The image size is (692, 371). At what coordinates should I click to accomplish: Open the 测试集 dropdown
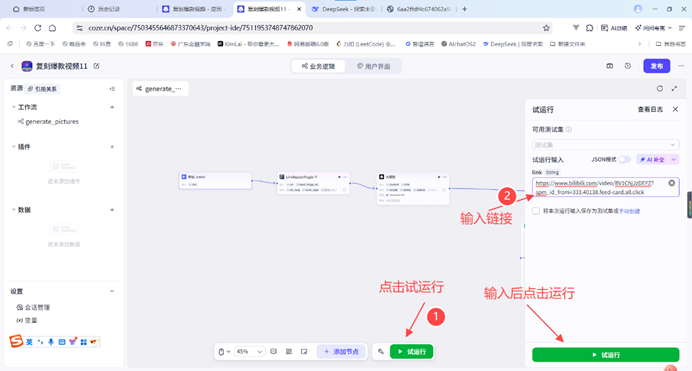605,145
